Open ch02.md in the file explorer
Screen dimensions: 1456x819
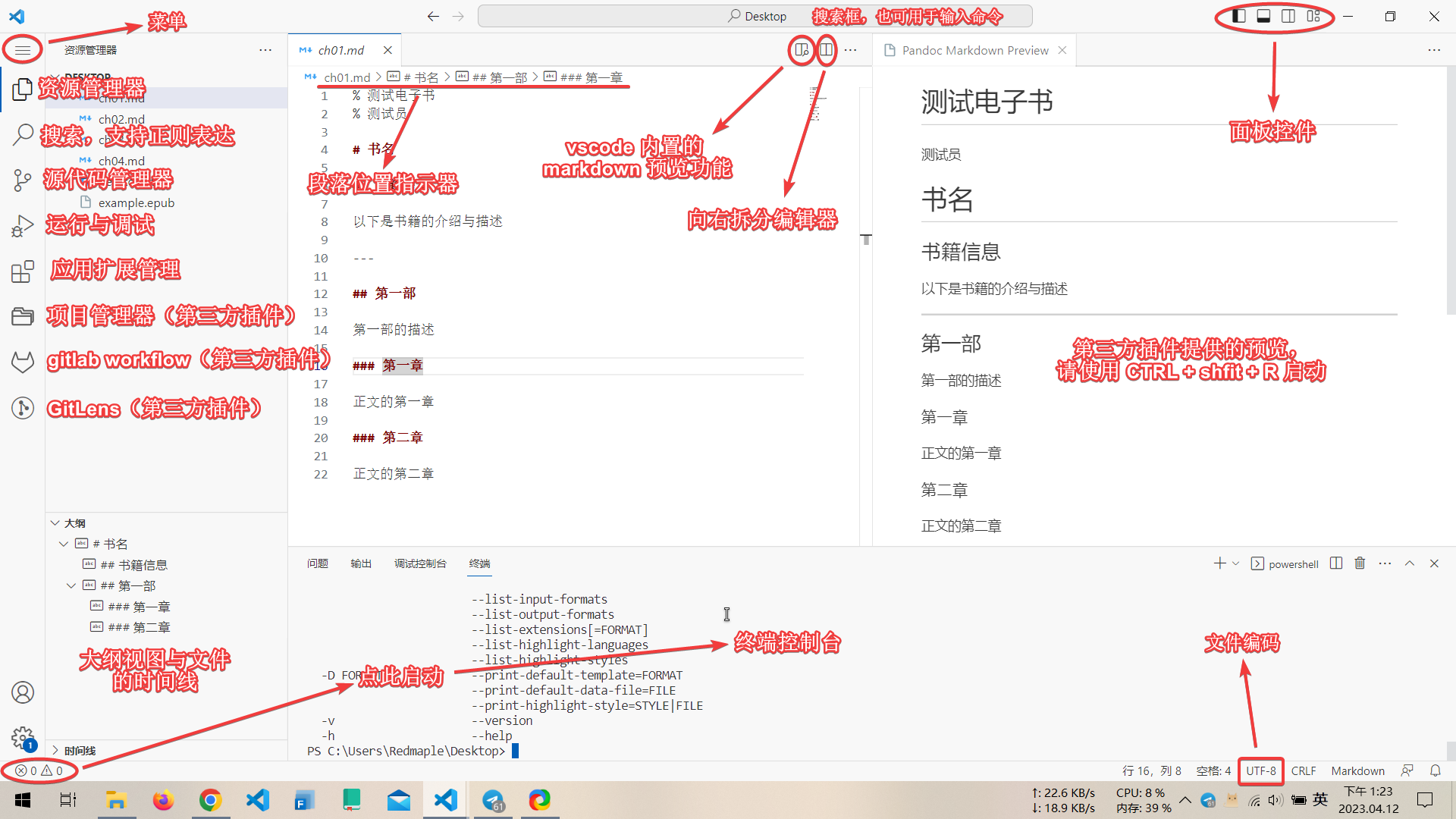tap(121, 119)
